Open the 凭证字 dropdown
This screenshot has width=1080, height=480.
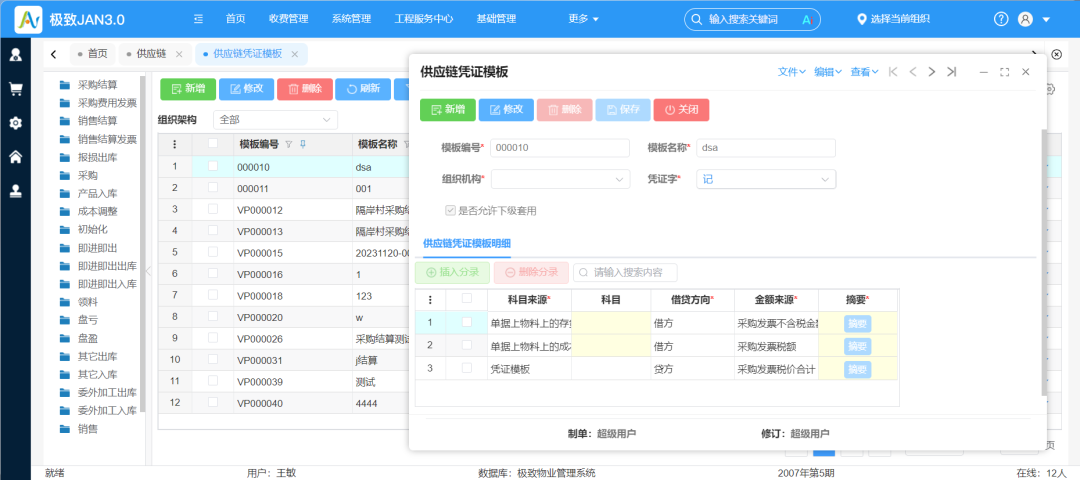(x=766, y=179)
